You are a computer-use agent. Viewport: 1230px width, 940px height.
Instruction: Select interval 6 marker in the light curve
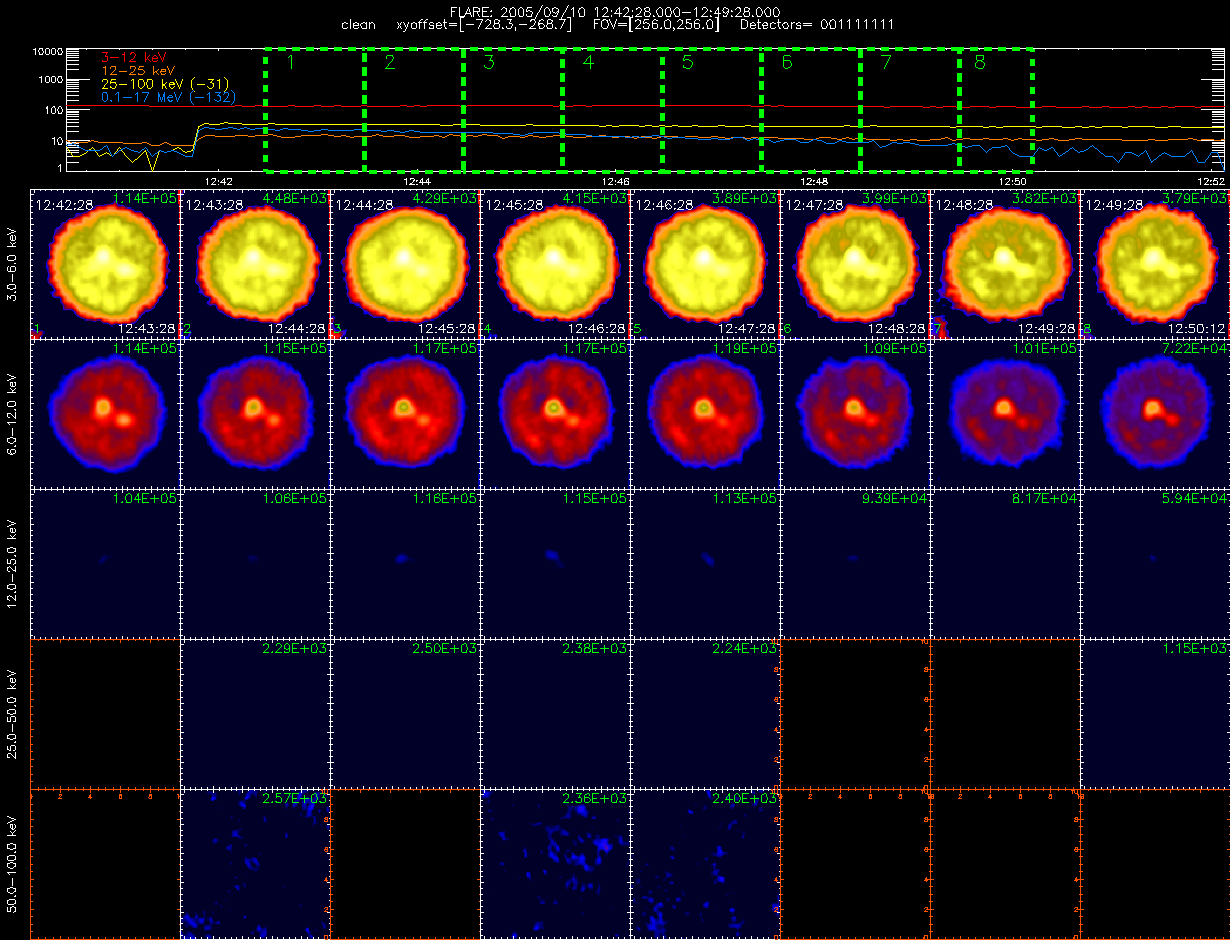tap(786, 64)
